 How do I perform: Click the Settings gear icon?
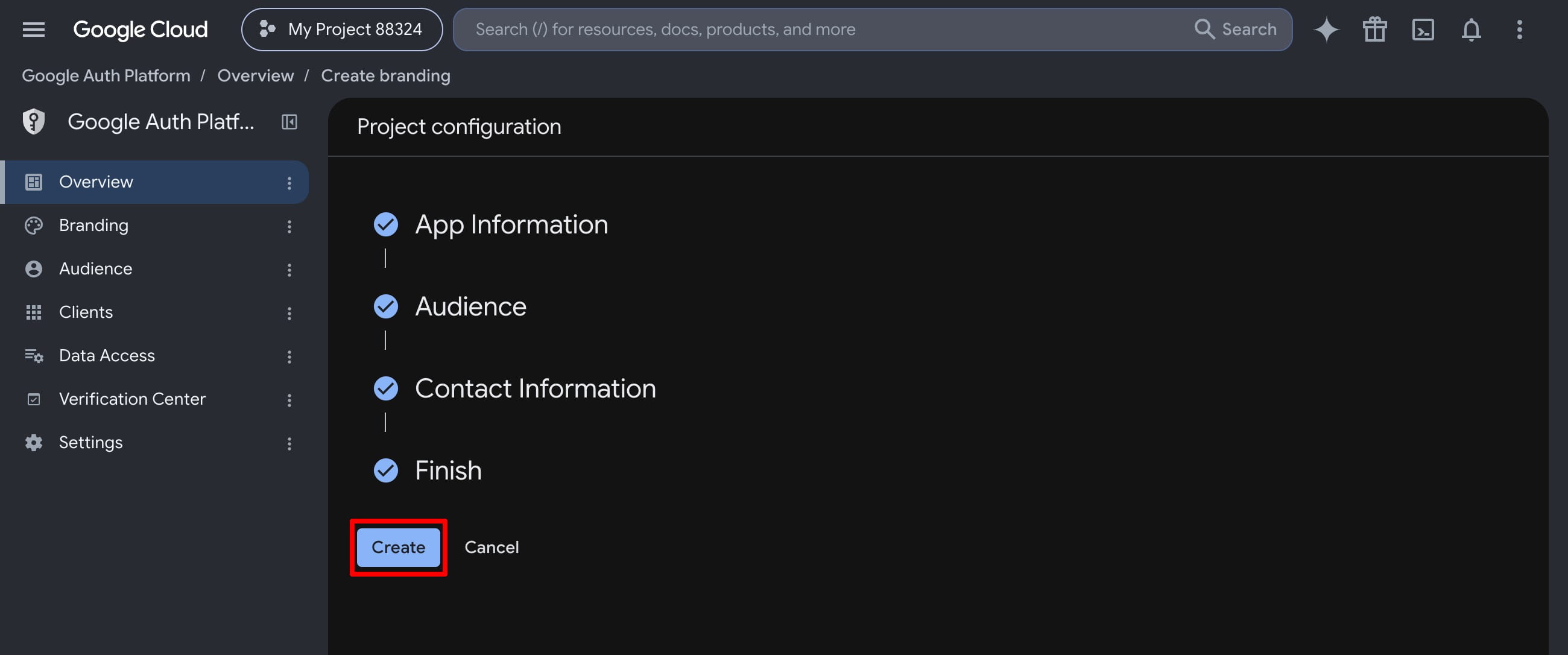point(34,443)
